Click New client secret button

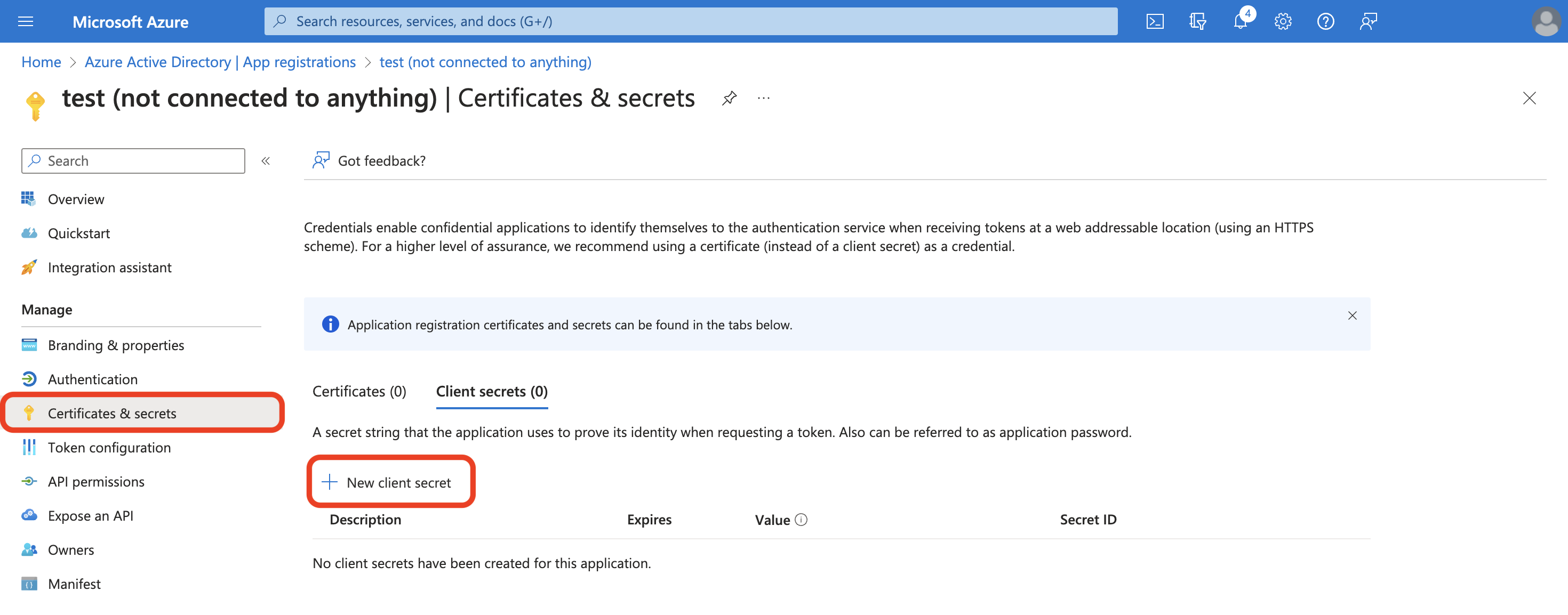tap(391, 482)
